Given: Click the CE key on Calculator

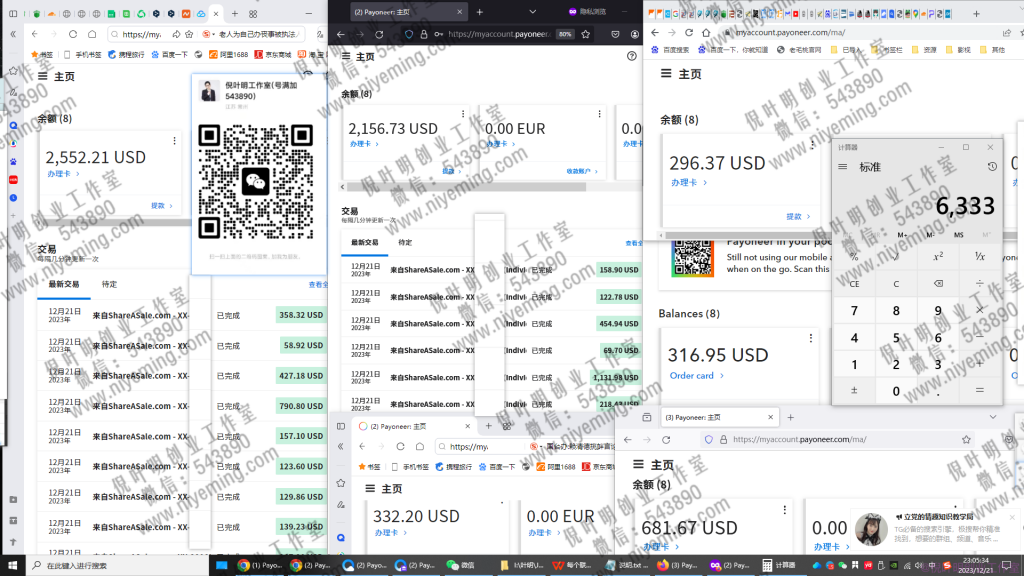Looking at the screenshot, I should 854,283.
